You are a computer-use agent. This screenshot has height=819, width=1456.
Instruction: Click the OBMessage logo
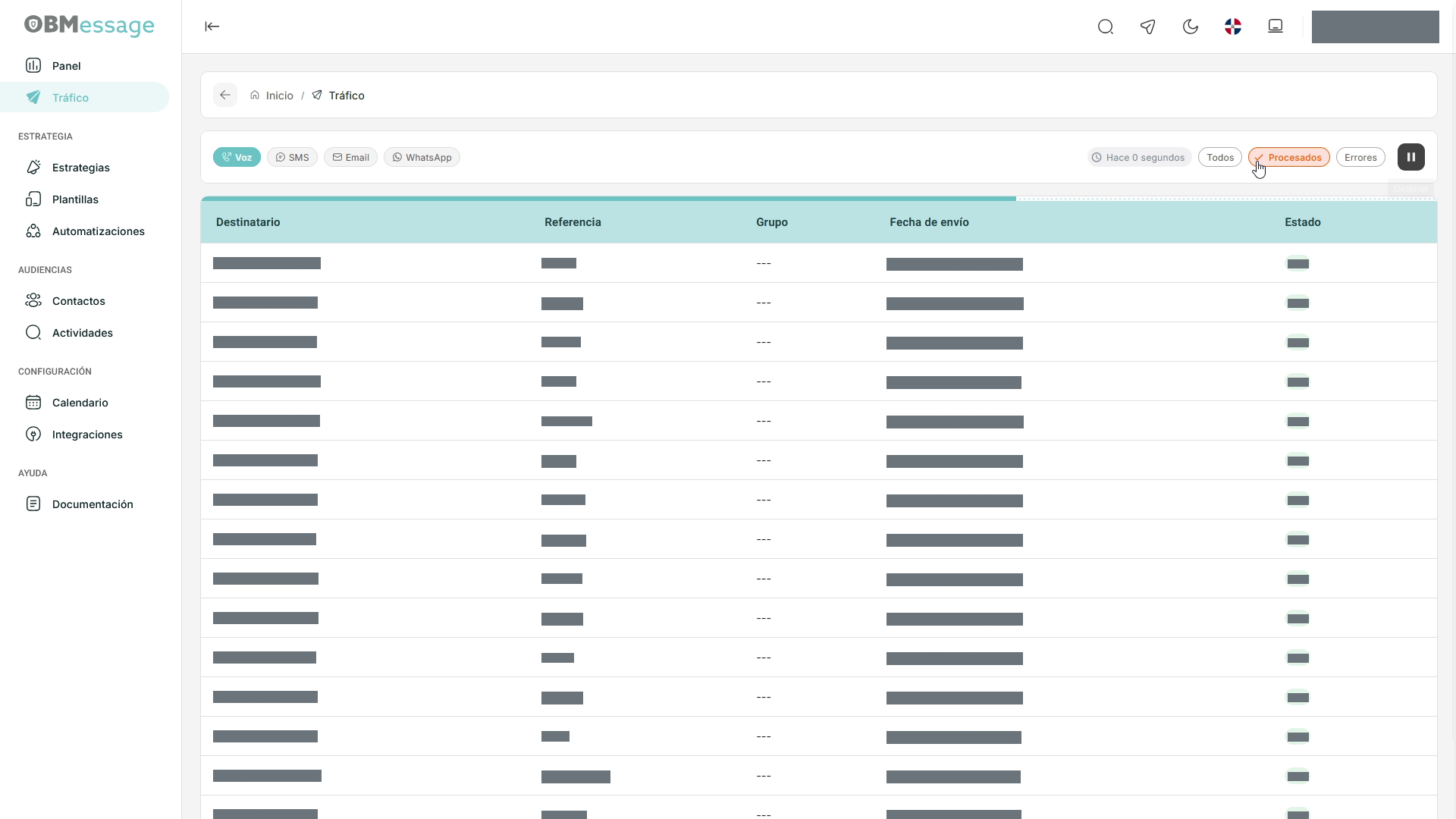89,26
